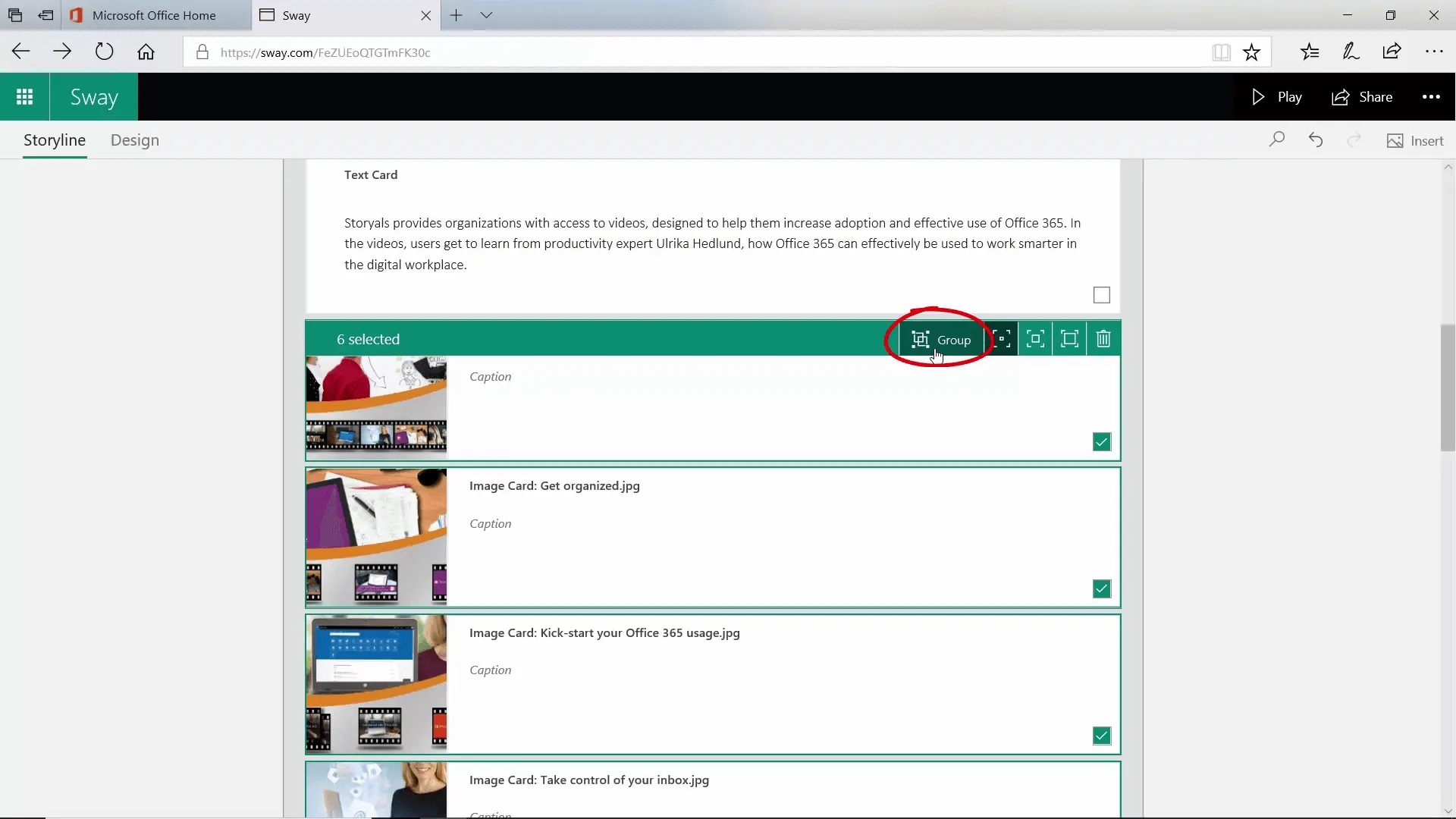Click the 'Text Card' heading

(x=371, y=175)
